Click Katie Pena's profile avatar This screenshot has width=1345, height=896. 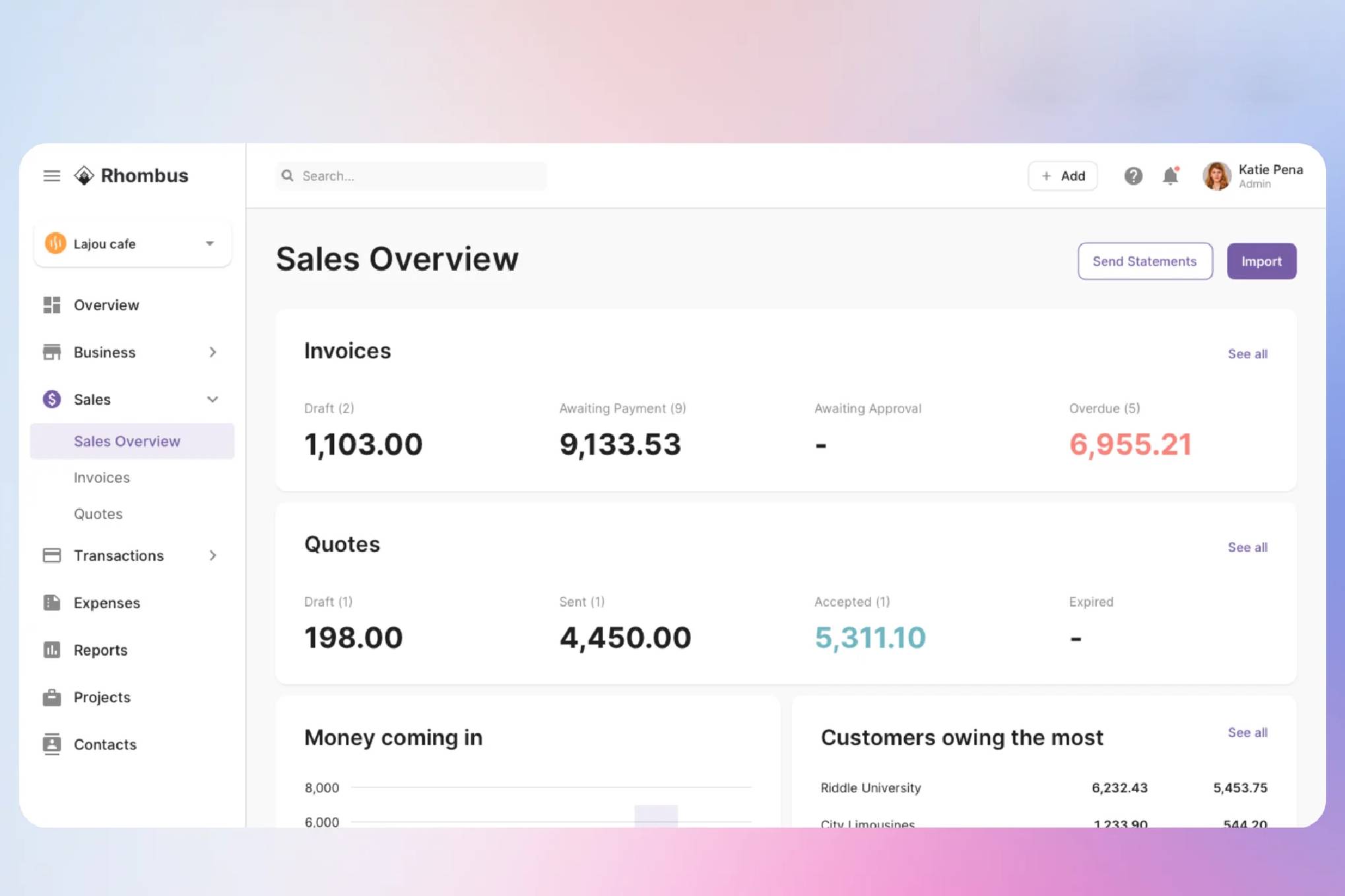pos(1216,176)
